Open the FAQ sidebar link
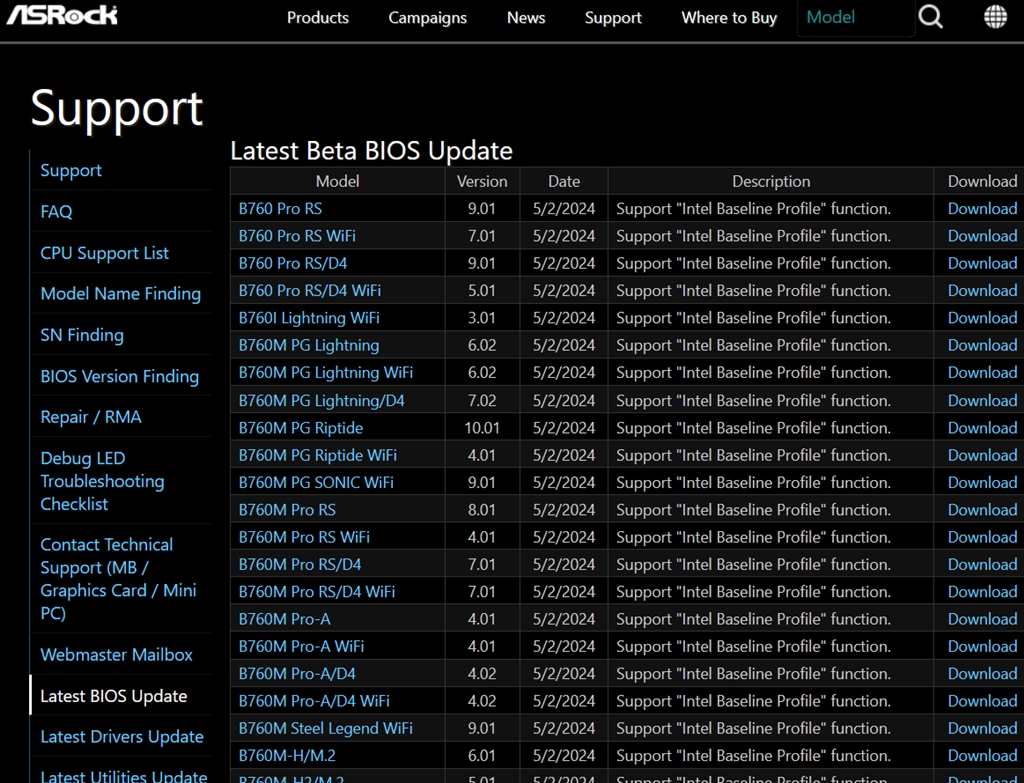The image size is (1024, 783). point(56,212)
